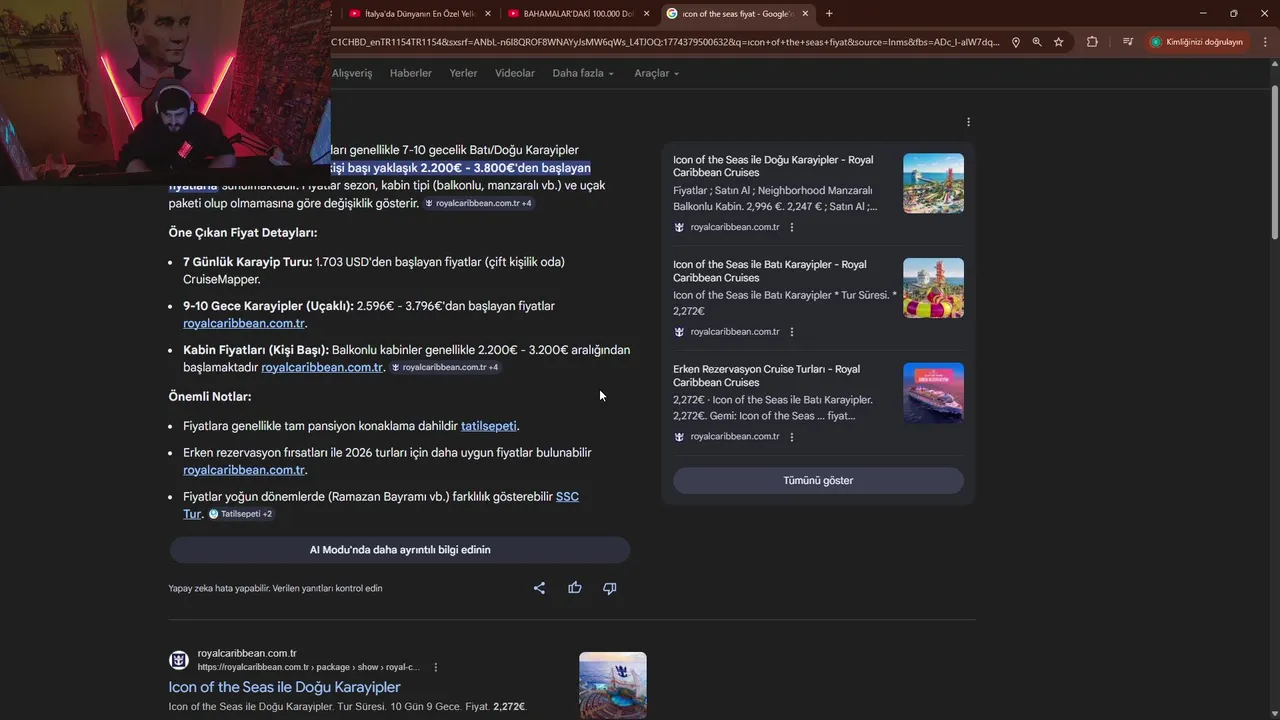Open the Haberler search filter
The image size is (1280, 720).
(411, 73)
